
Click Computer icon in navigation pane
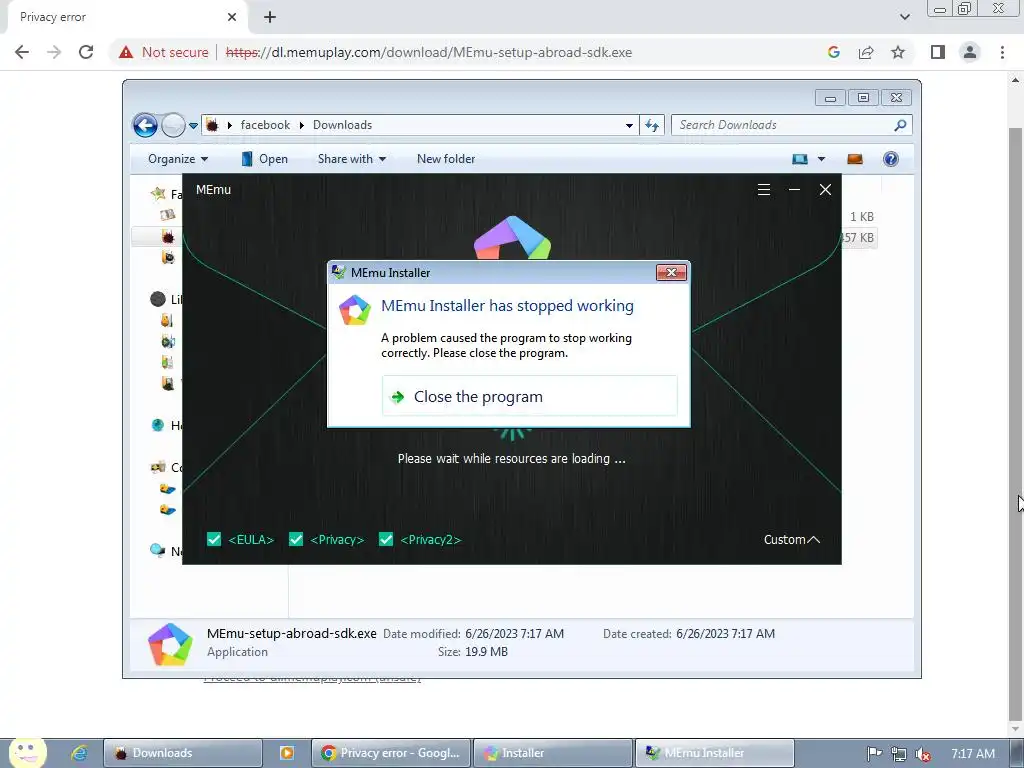[158, 467]
